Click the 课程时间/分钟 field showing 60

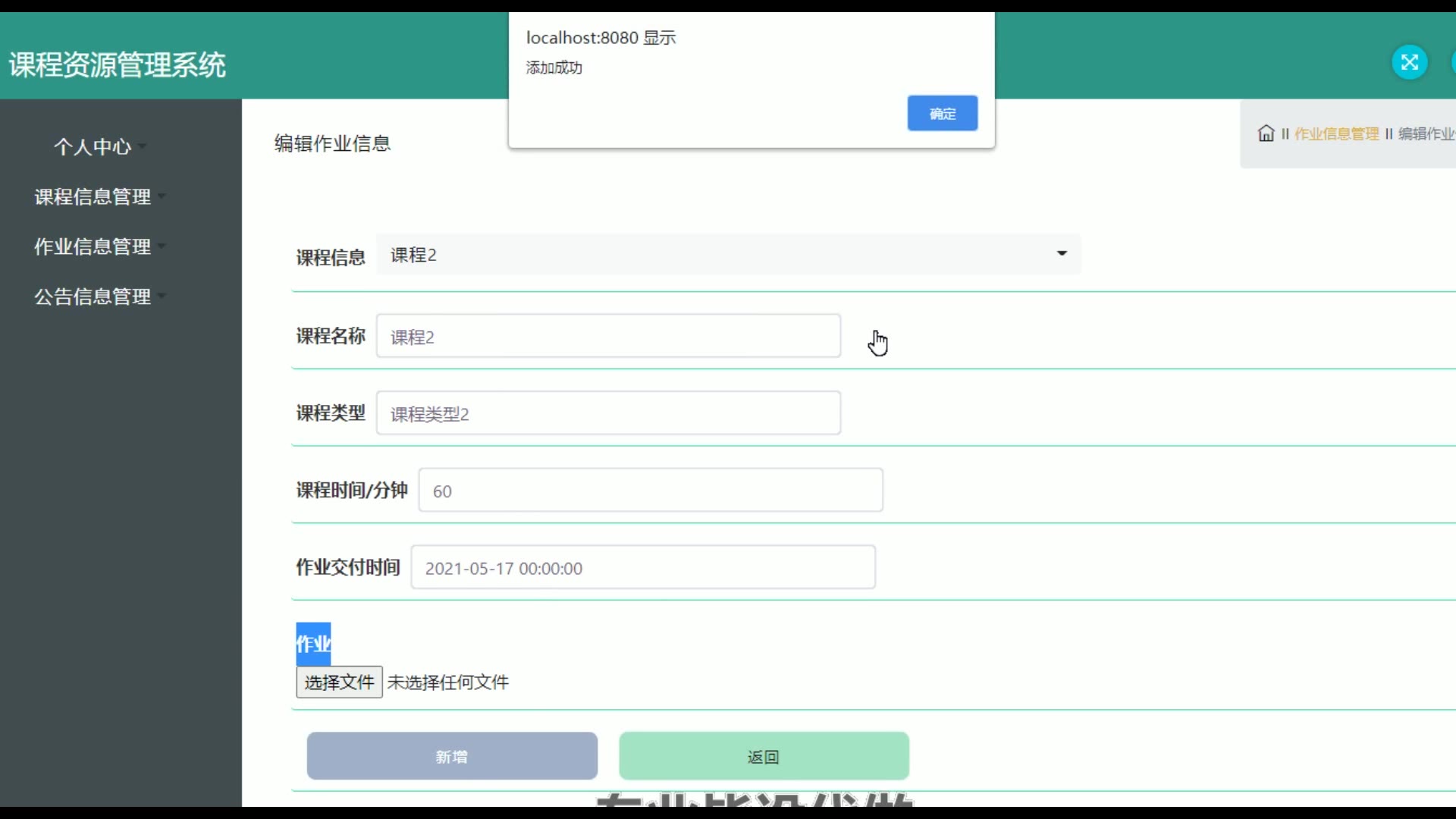[650, 491]
